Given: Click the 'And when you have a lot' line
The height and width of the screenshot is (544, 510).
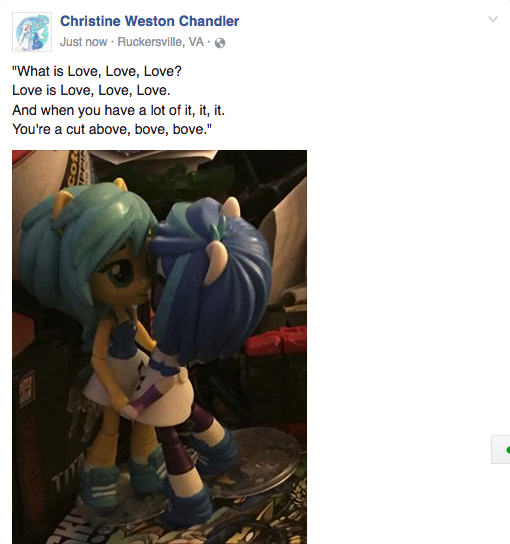Looking at the screenshot, I should coord(119,110).
